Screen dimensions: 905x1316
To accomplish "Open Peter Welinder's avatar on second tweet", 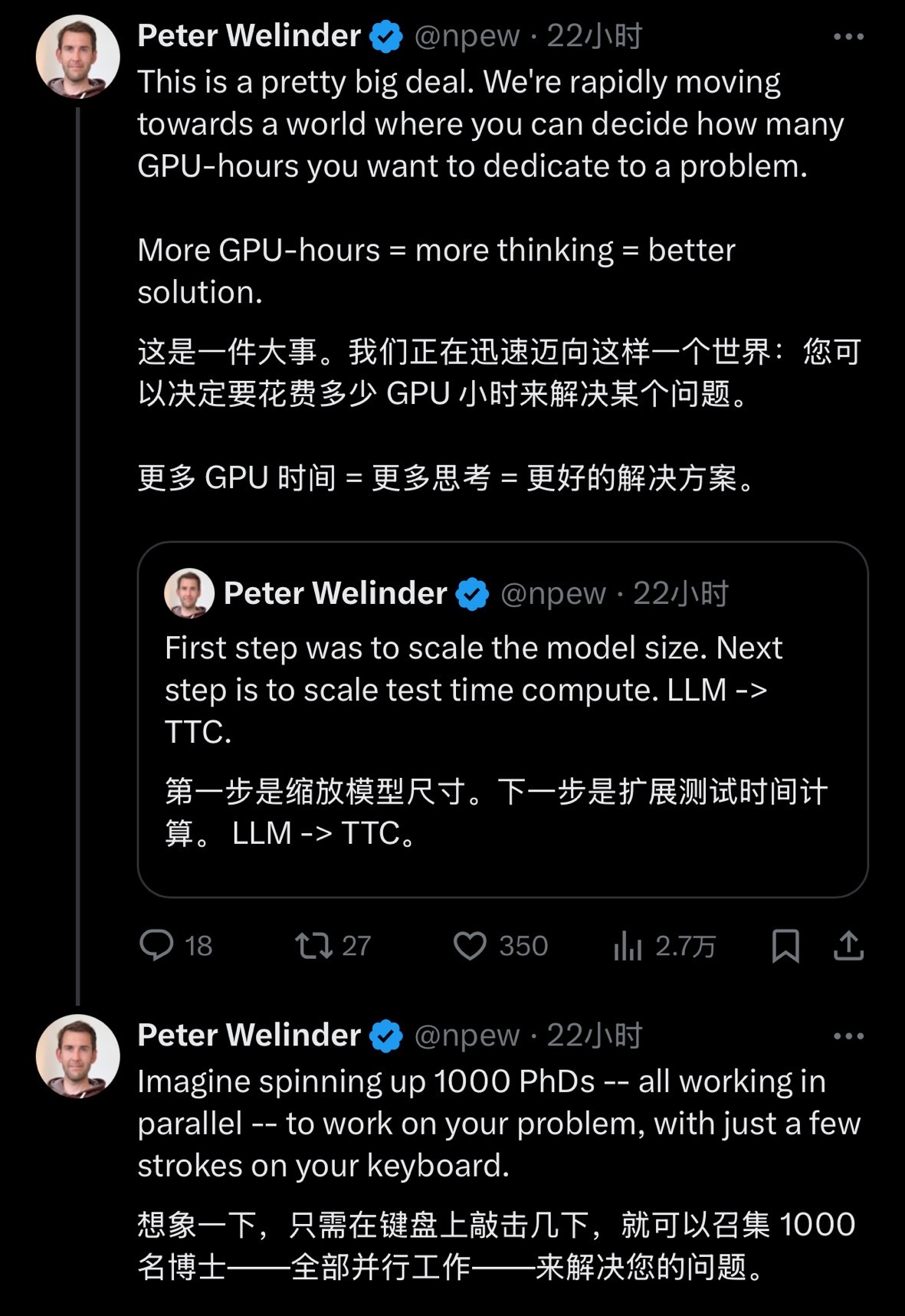I will coord(77,1056).
